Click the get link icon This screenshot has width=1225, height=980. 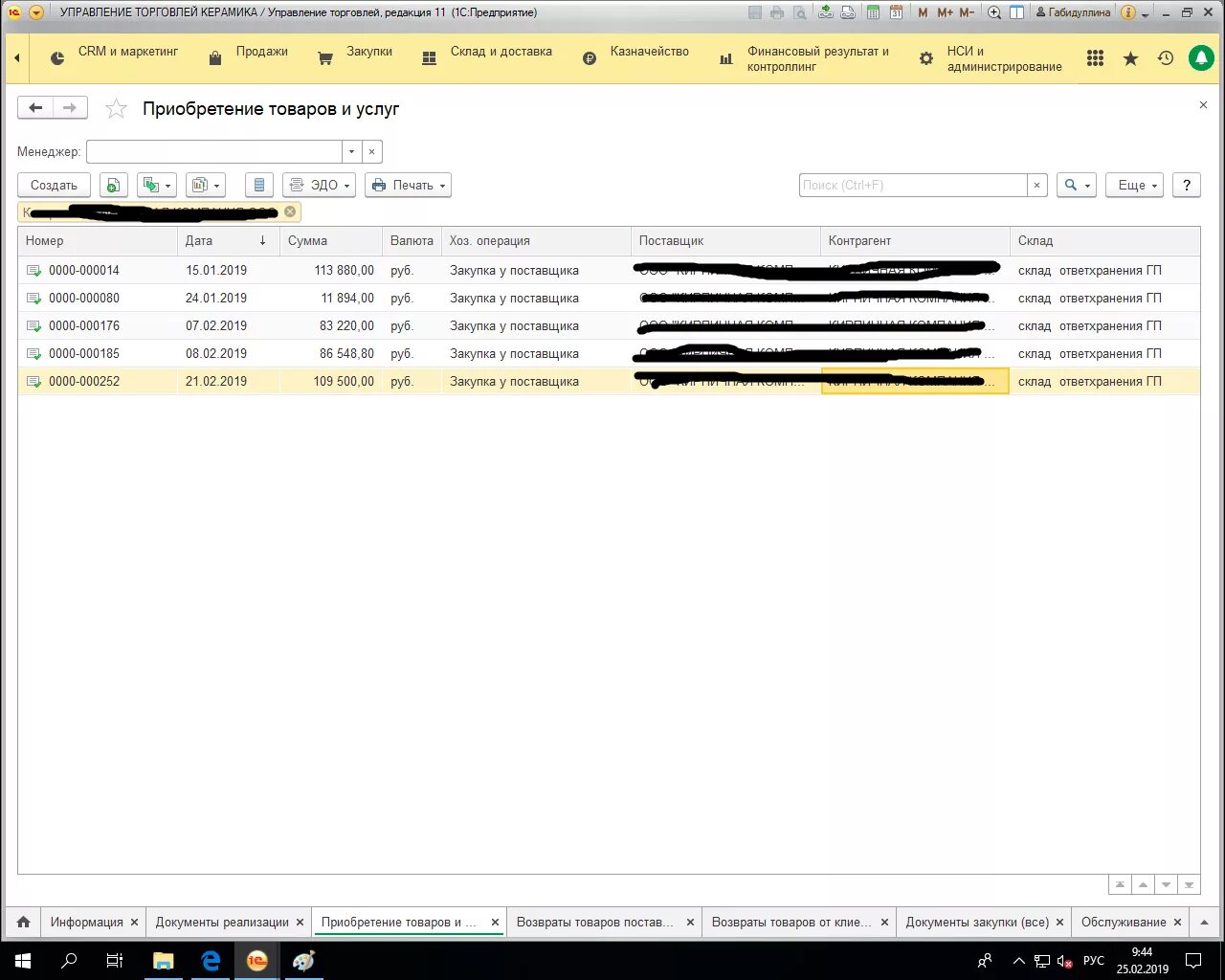point(826,12)
